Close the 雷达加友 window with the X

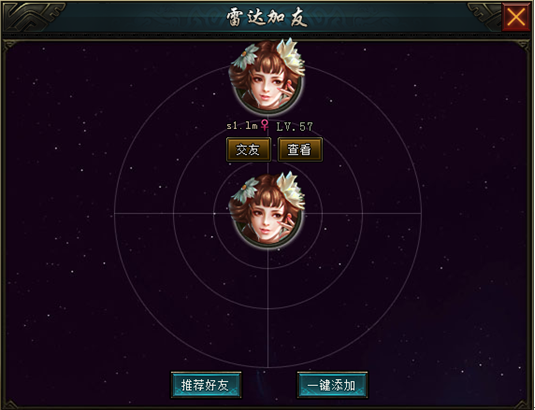(x=516, y=17)
